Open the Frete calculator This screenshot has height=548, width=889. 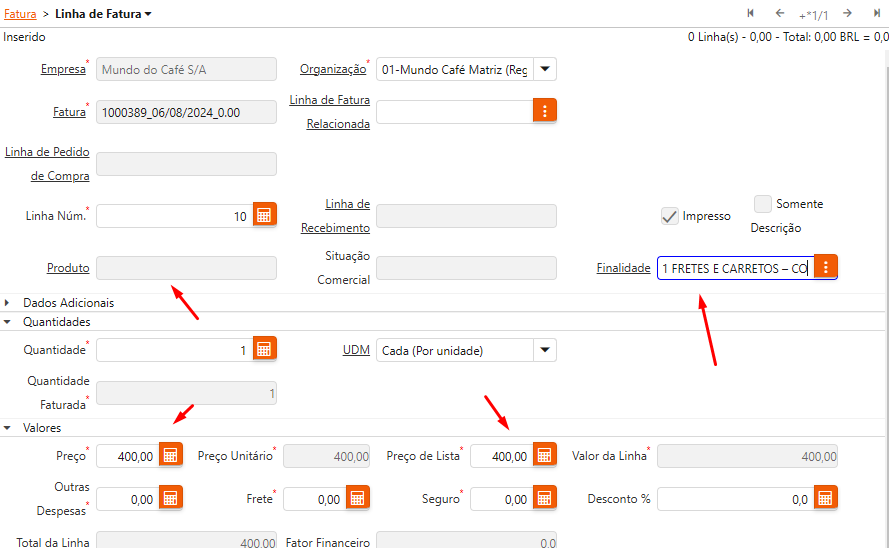click(x=357, y=498)
